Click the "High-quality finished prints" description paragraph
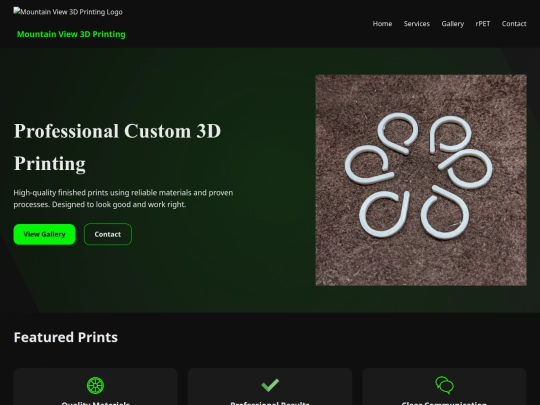The width and height of the screenshot is (540, 405). (123, 198)
